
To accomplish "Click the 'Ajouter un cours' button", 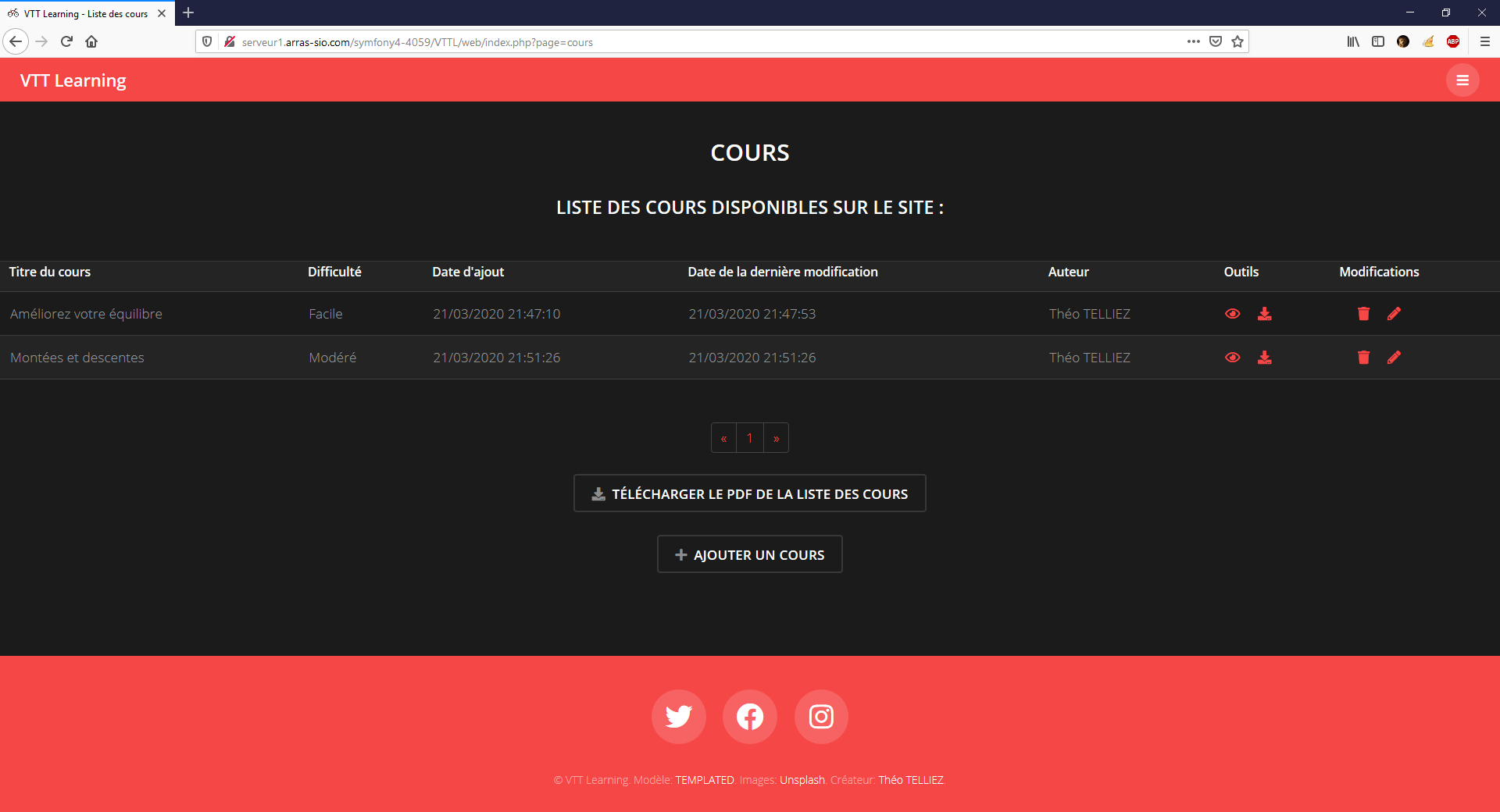I will tap(749, 554).
